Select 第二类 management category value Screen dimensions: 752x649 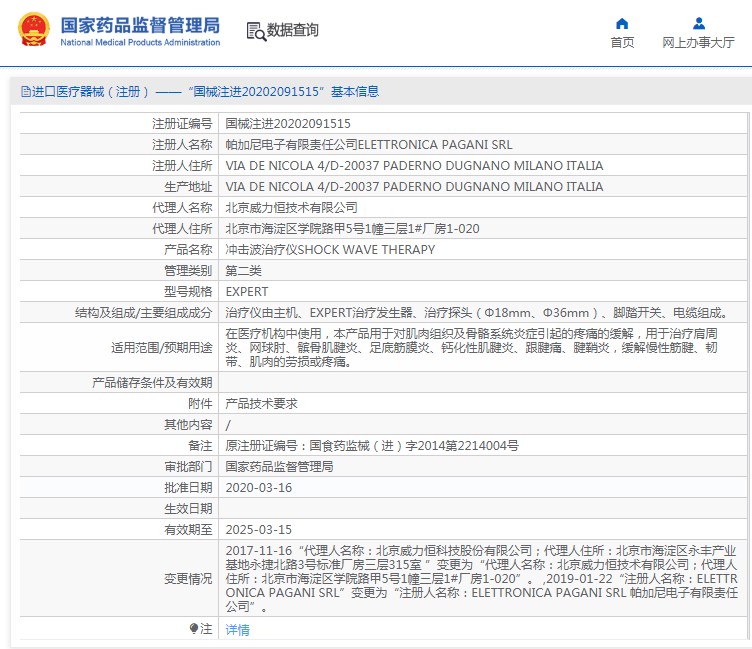click(244, 271)
